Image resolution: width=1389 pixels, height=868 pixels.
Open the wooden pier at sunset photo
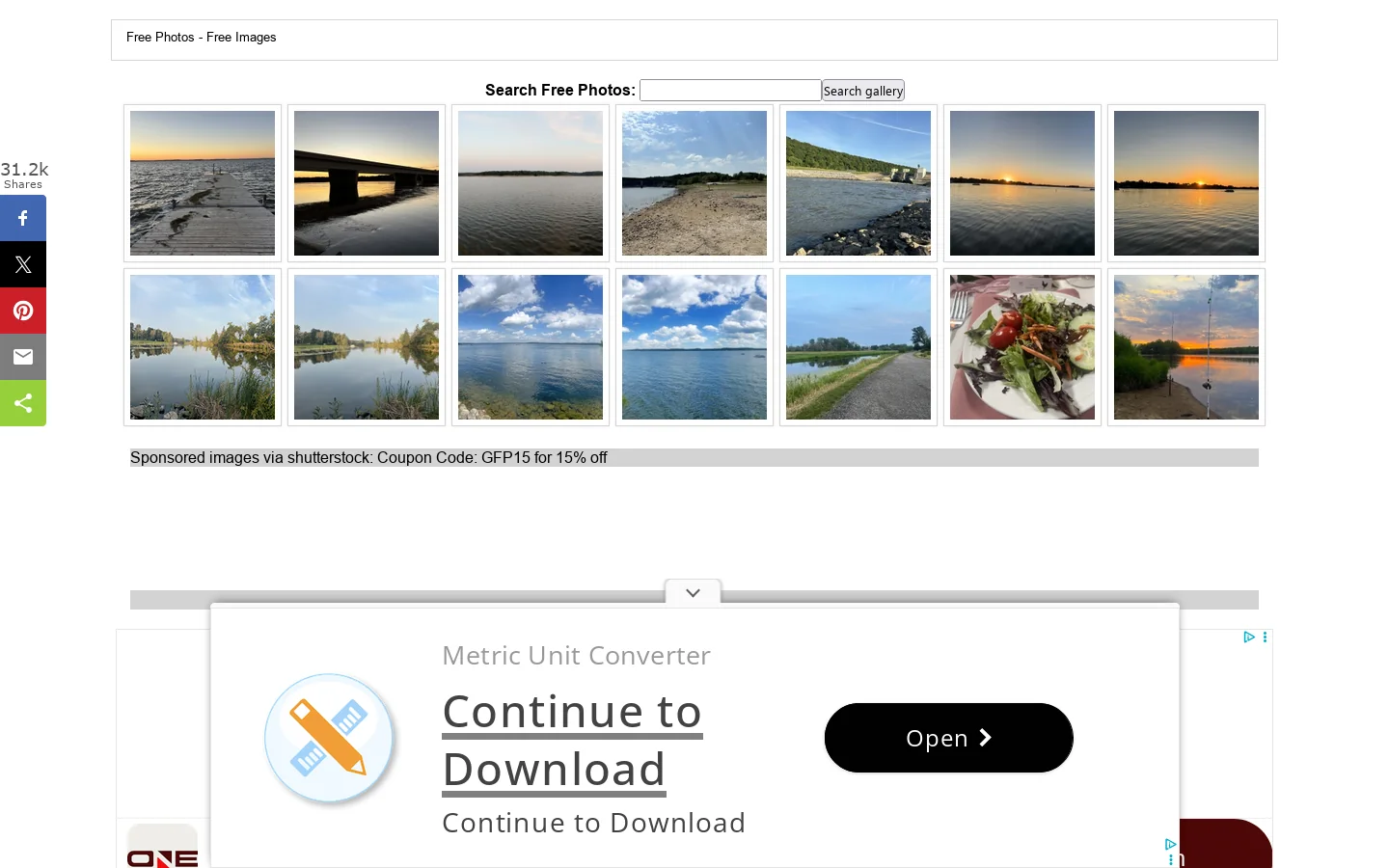tap(203, 183)
